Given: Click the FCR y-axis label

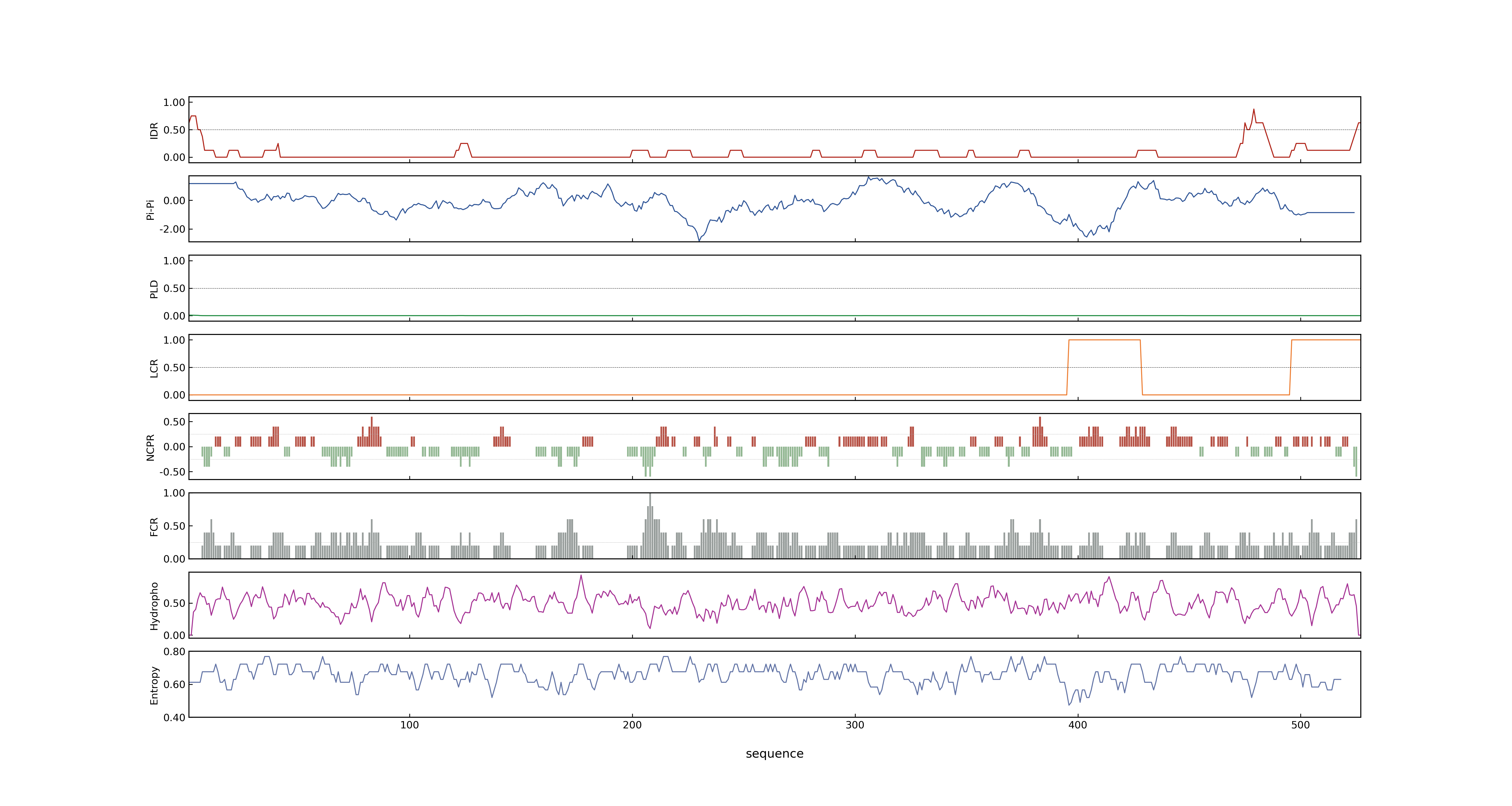Looking at the screenshot, I should tap(154, 526).
